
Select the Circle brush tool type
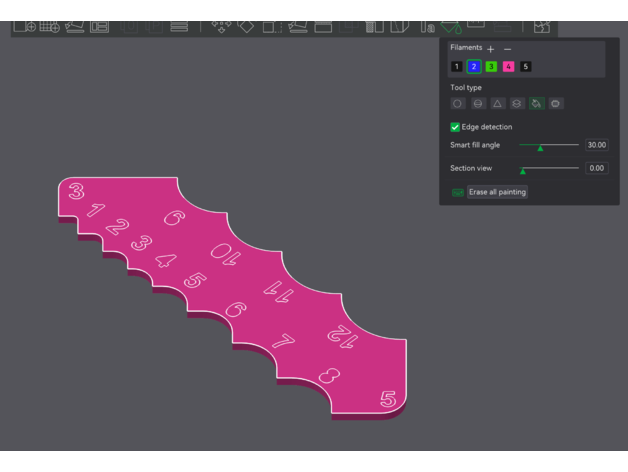[457, 103]
